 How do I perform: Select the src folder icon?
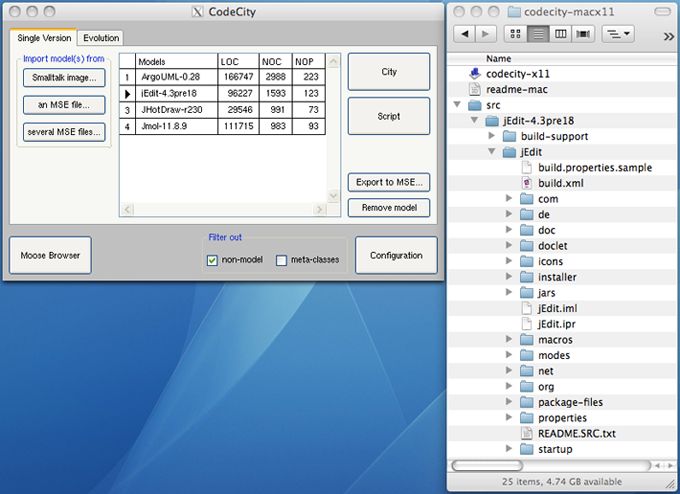coord(475,105)
